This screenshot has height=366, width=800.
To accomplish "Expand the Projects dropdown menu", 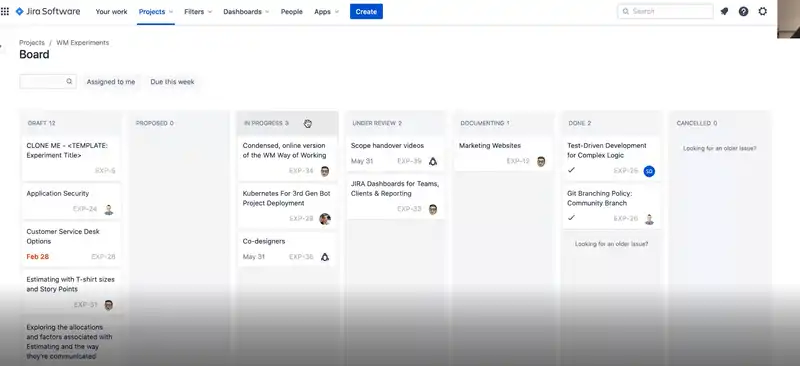I will 156,11.
